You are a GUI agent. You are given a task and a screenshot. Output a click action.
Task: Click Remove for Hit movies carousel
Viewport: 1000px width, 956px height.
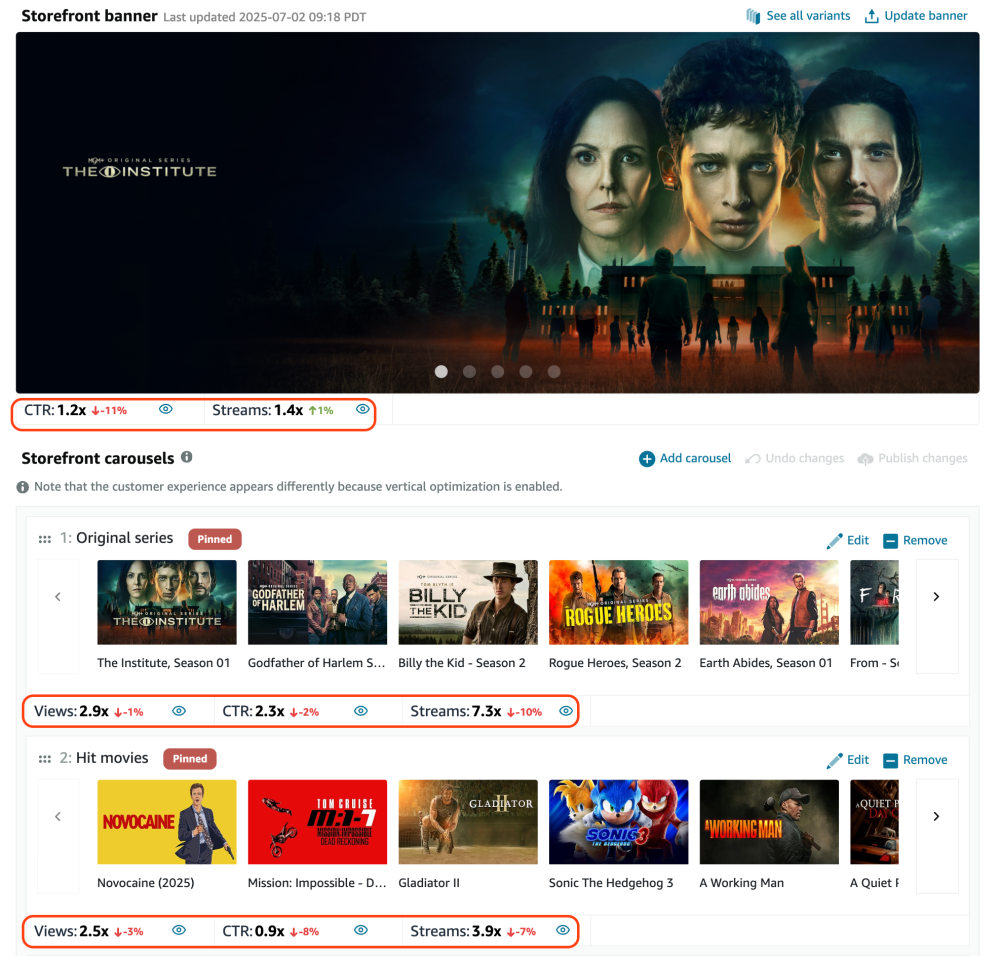(x=925, y=760)
